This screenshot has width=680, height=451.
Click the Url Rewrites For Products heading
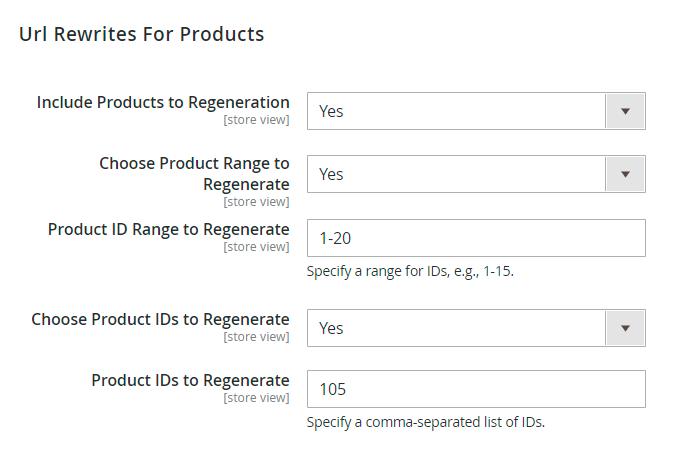point(141,34)
